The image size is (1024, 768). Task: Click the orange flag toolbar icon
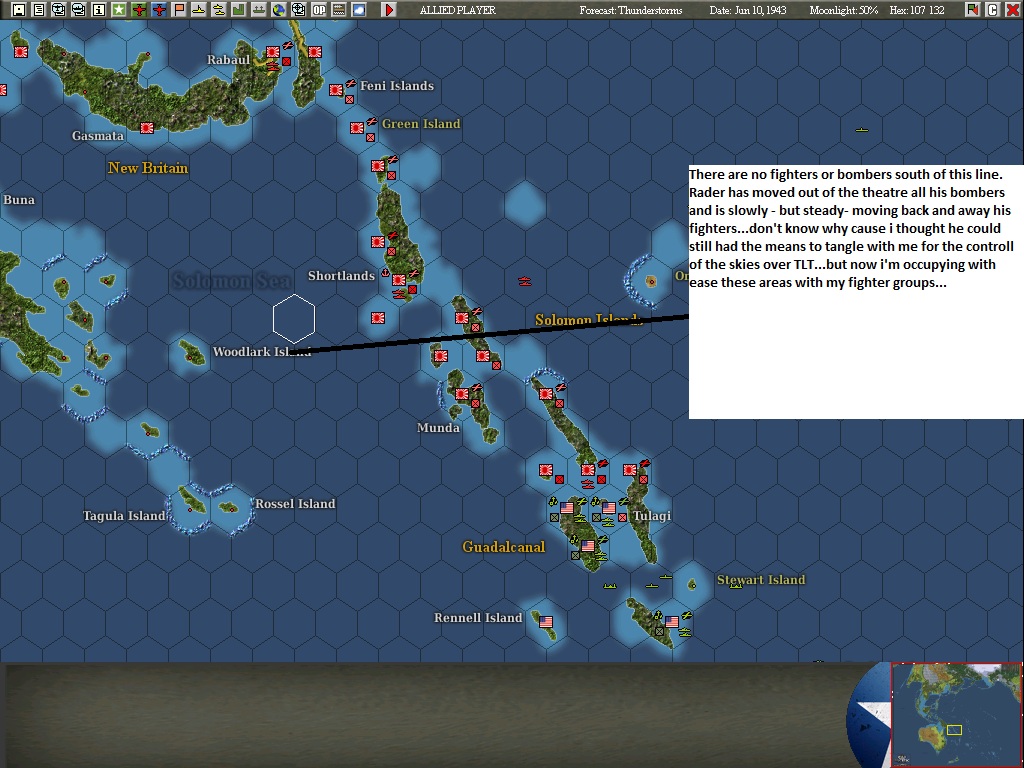(179, 10)
